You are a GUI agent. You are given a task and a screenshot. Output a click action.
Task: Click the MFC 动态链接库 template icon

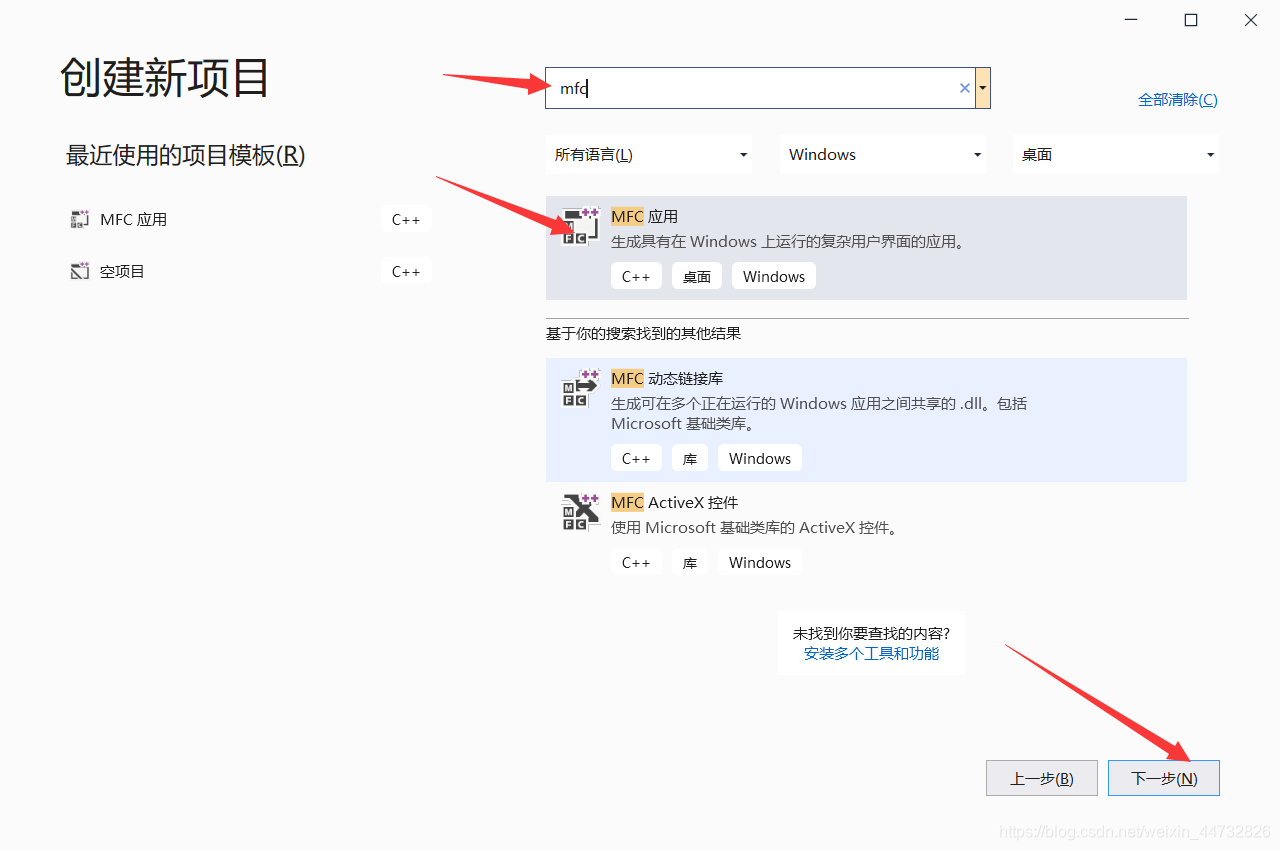pyautogui.click(x=580, y=388)
